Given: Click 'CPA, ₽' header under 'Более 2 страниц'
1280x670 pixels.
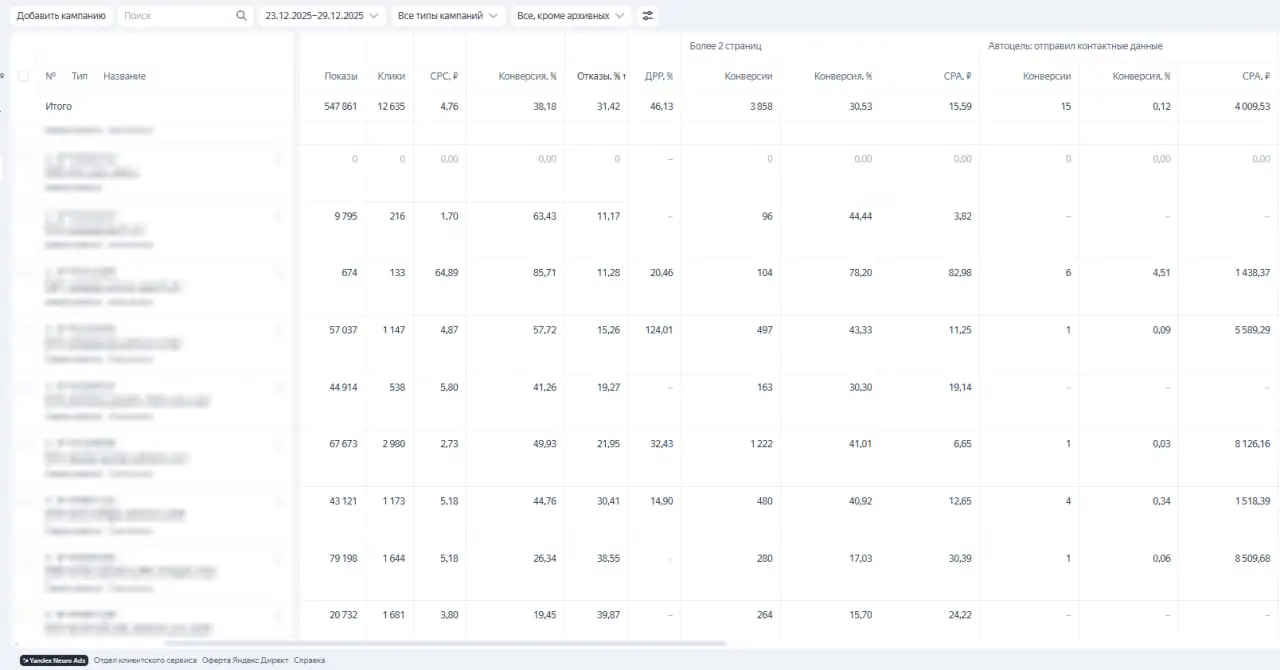Looking at the screenshot, I should tap(957, 76).
